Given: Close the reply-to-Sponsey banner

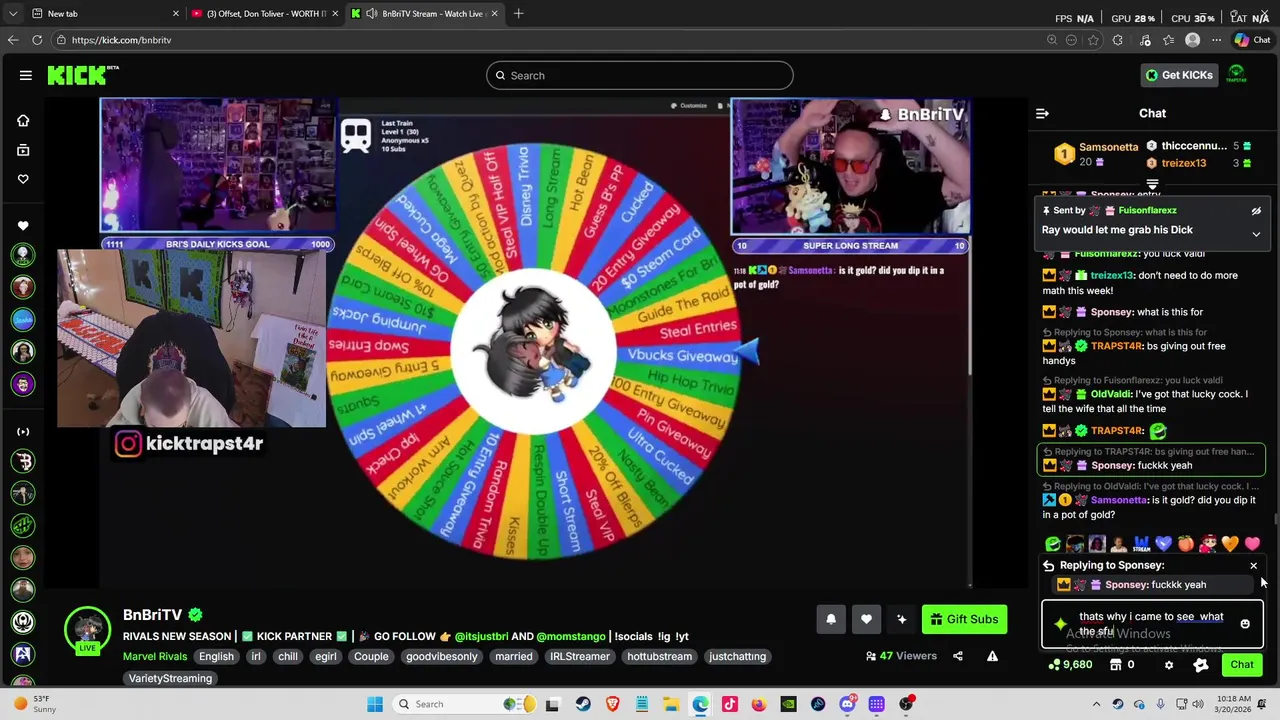Looking at the screenshot, I should coord(1253,566).
